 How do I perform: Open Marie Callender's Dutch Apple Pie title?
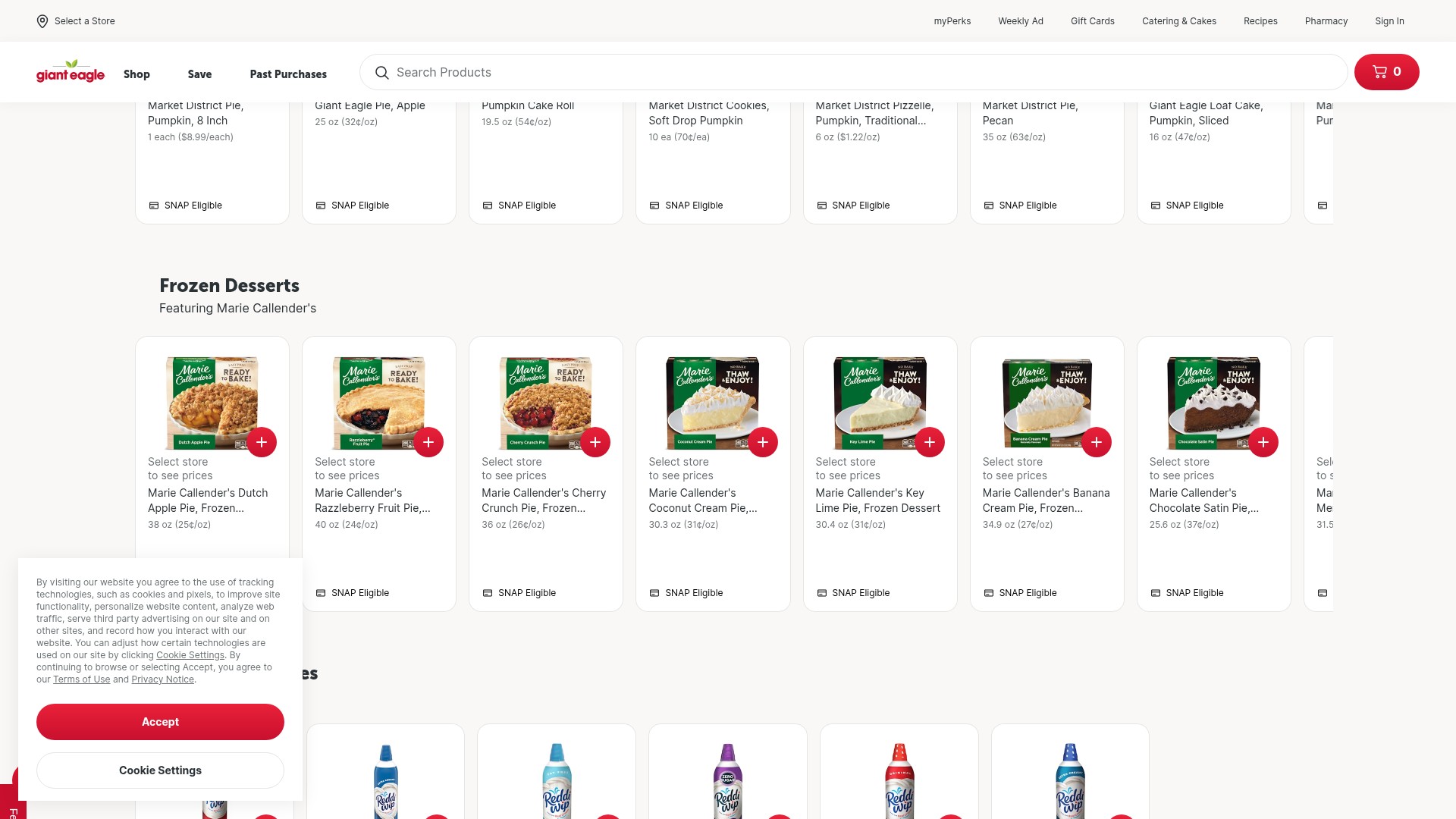208,500
